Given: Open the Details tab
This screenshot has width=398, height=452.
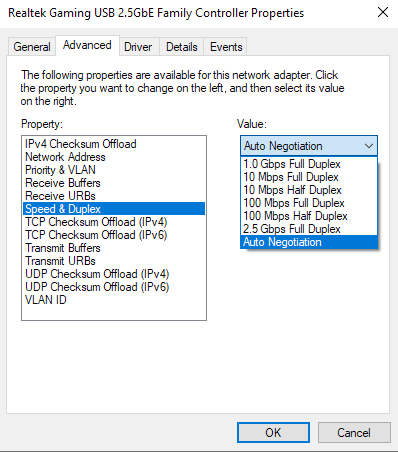Looking at the screenshot, I should tap(182, 47).
